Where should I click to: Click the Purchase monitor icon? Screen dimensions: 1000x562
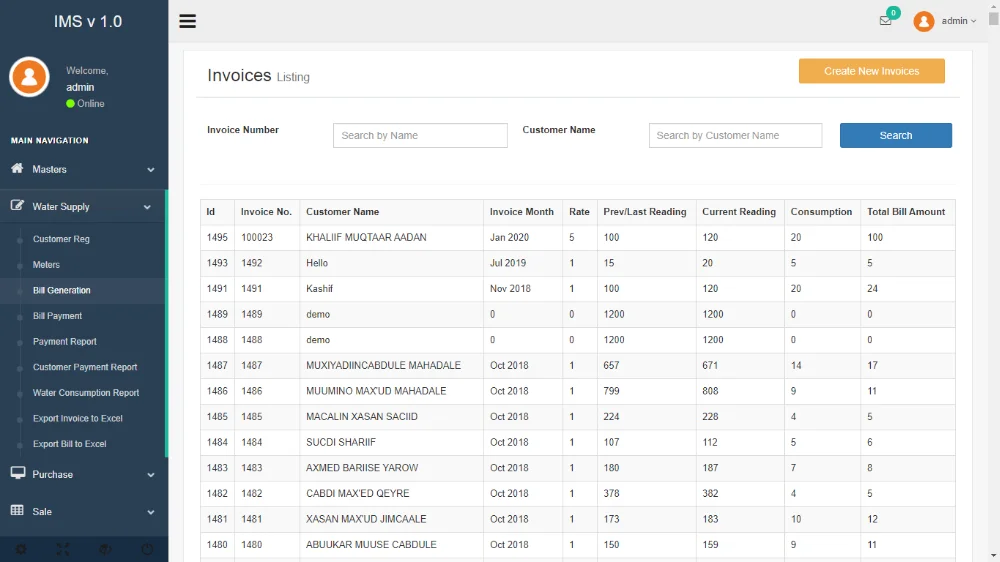point(17,474)
